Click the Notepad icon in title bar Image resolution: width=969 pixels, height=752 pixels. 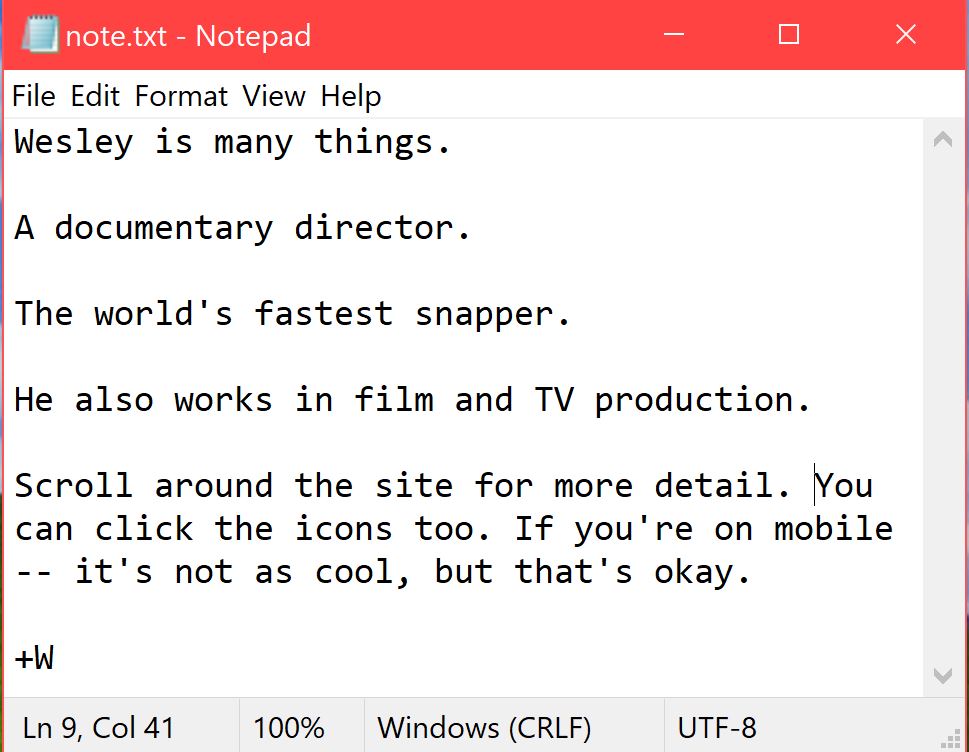click(38, 35)
